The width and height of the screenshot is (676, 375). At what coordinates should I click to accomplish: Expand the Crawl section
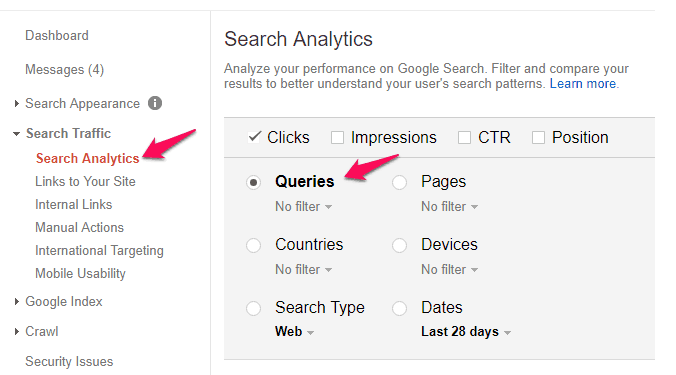pos(16,331)
